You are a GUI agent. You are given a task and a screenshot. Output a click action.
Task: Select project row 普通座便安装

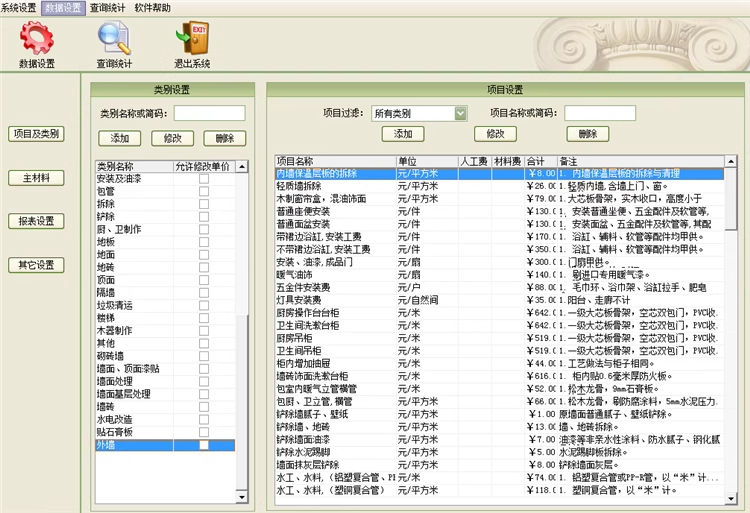click(x=500, y=211)
